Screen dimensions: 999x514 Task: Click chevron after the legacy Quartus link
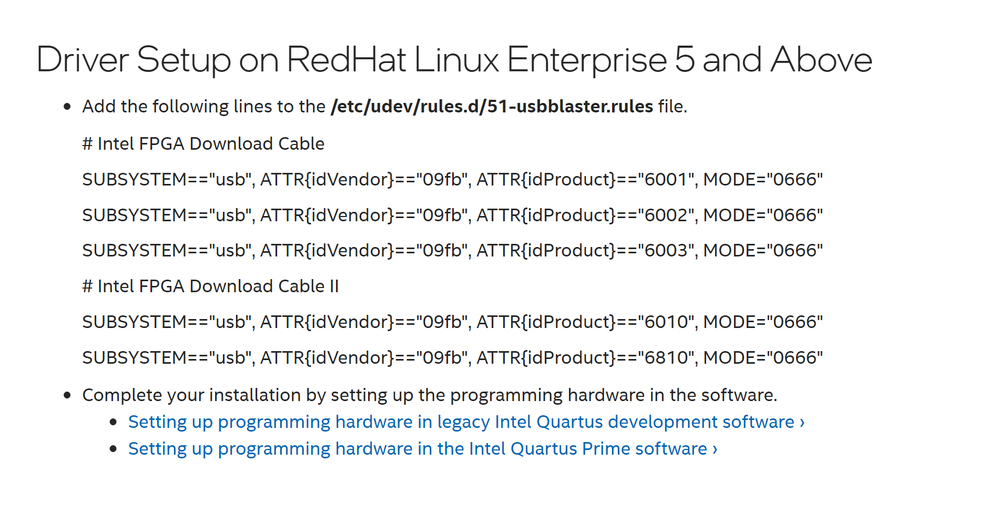click(802, 422)
